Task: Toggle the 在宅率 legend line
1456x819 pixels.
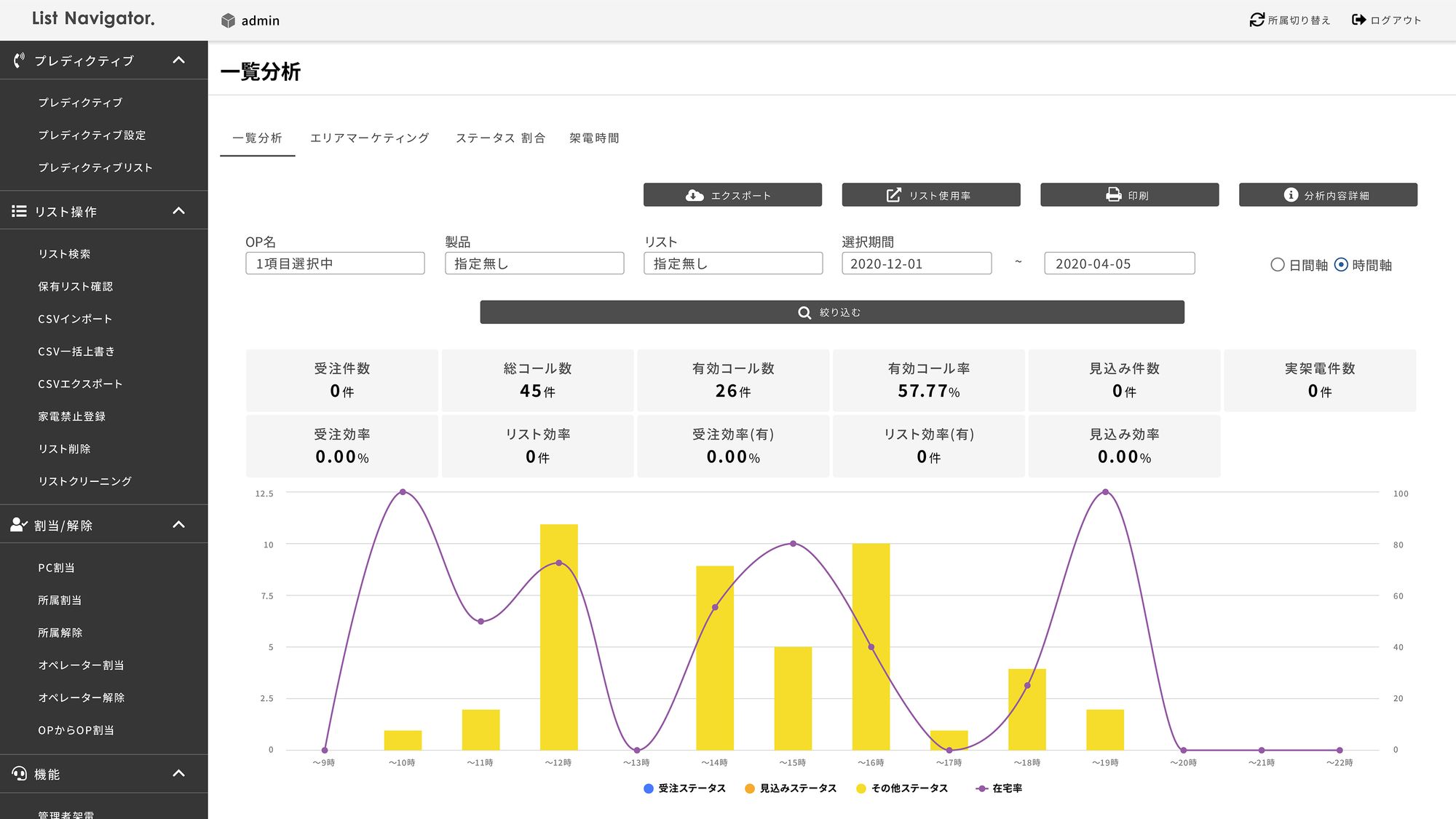Action: [999, 788]
